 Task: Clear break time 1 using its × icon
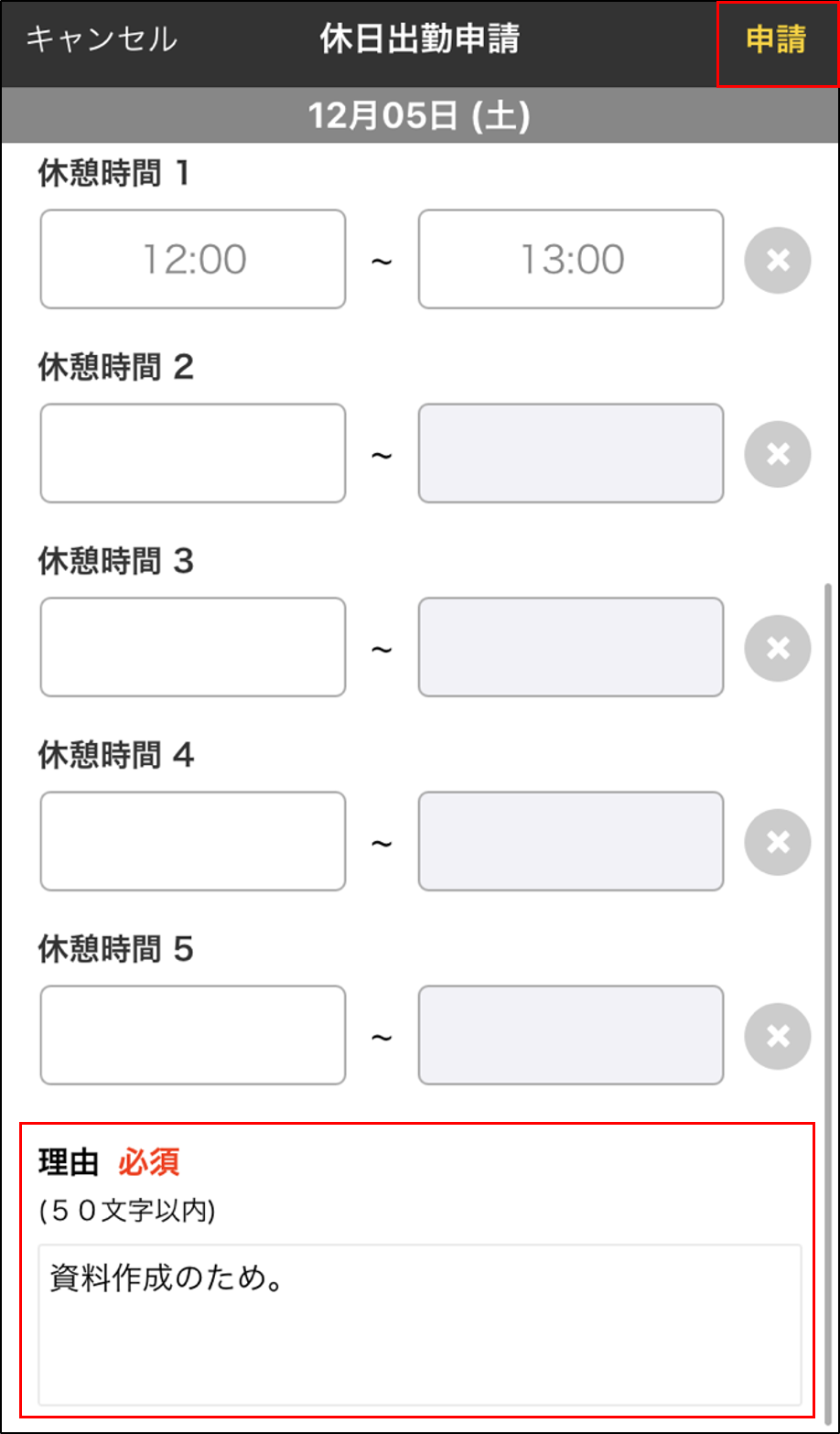777,259
